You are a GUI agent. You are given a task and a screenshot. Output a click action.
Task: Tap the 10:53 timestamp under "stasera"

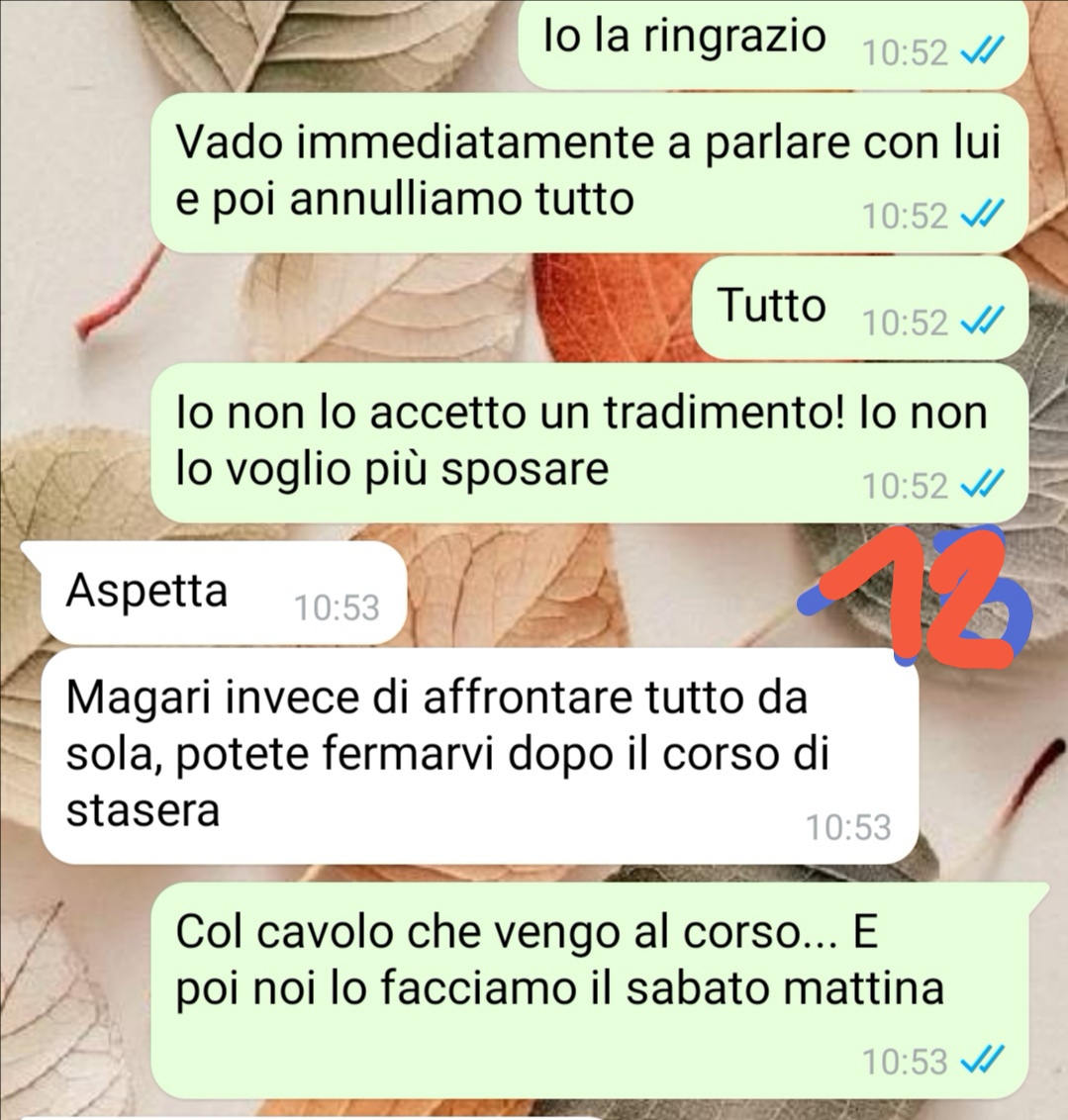click(x=848, y=827)
